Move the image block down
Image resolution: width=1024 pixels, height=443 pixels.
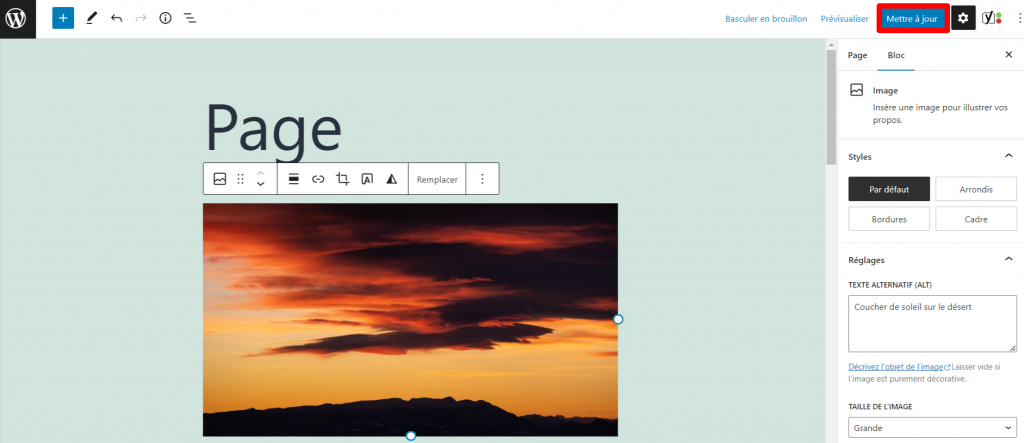(261, 185)
